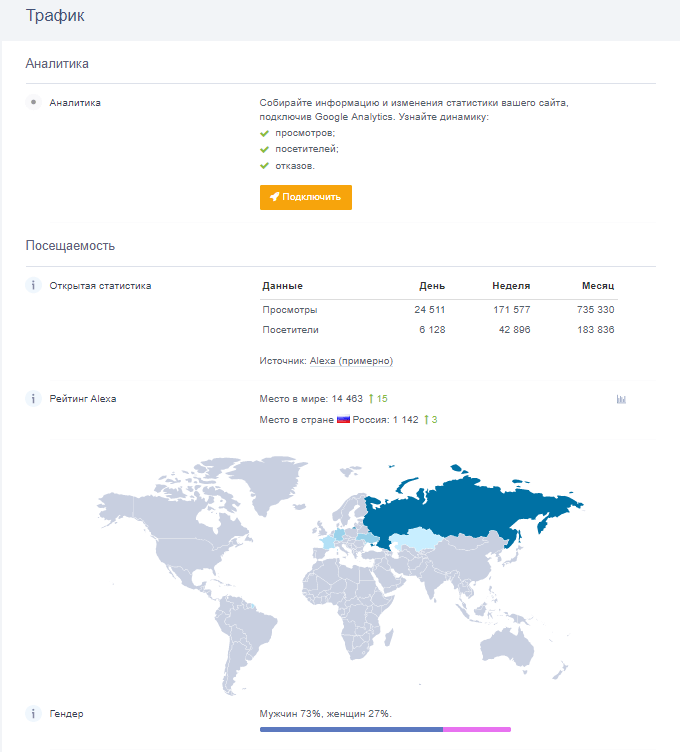
Task: Click green up arrow beside world rank
Action: click(x=371, y=399)
